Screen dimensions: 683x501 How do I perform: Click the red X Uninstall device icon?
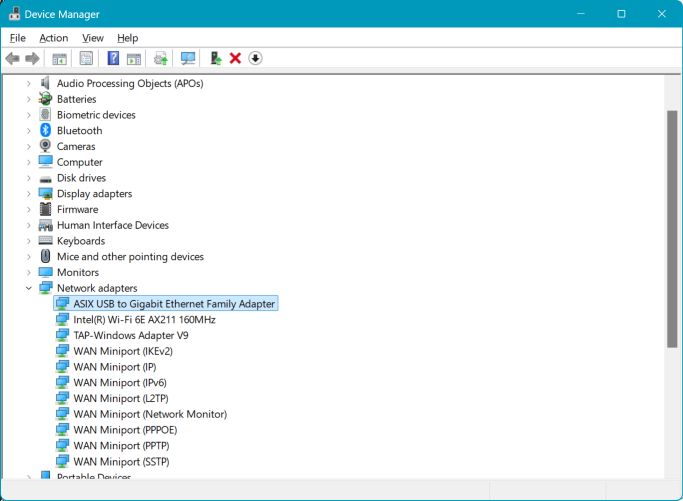click(x=235, y=58)
